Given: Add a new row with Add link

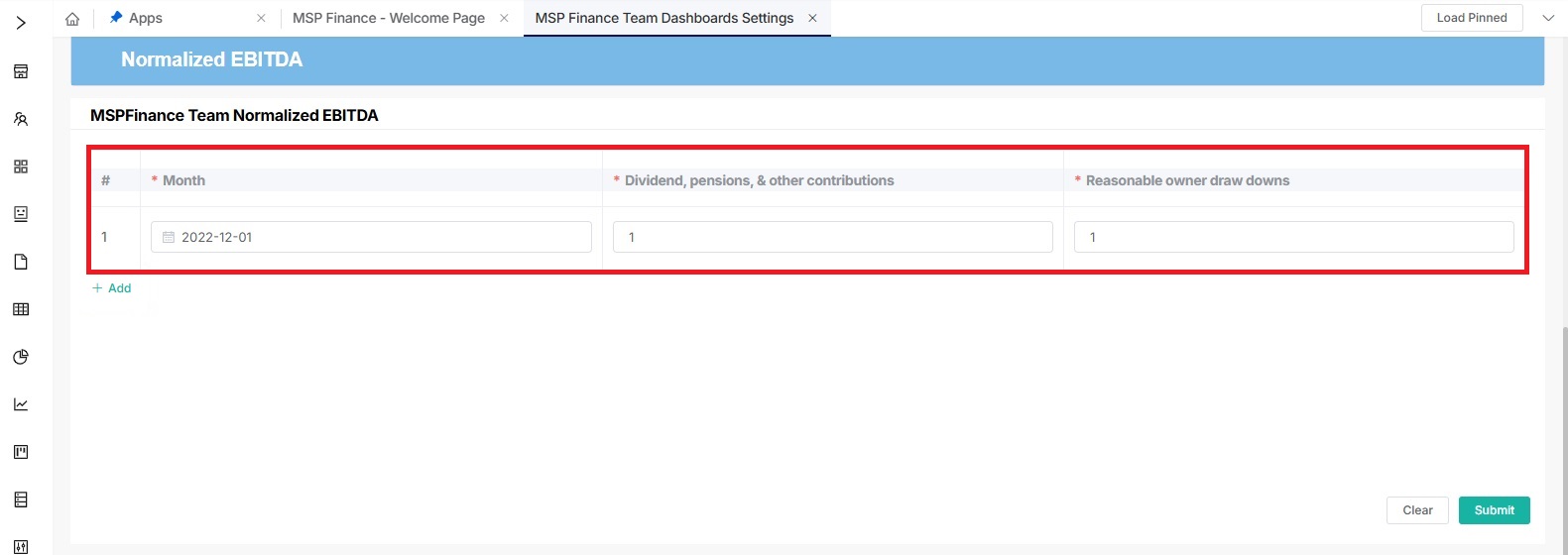Looking at the screenshot, I should pyautogui.click(x=112, y=288).
